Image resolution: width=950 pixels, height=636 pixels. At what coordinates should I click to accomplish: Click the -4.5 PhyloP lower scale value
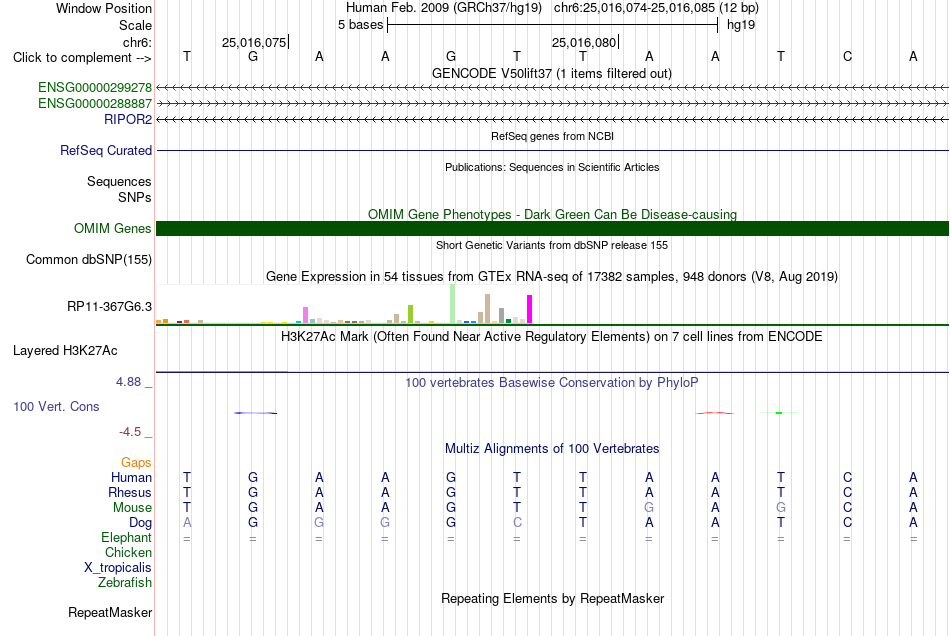tap(130, 432)
